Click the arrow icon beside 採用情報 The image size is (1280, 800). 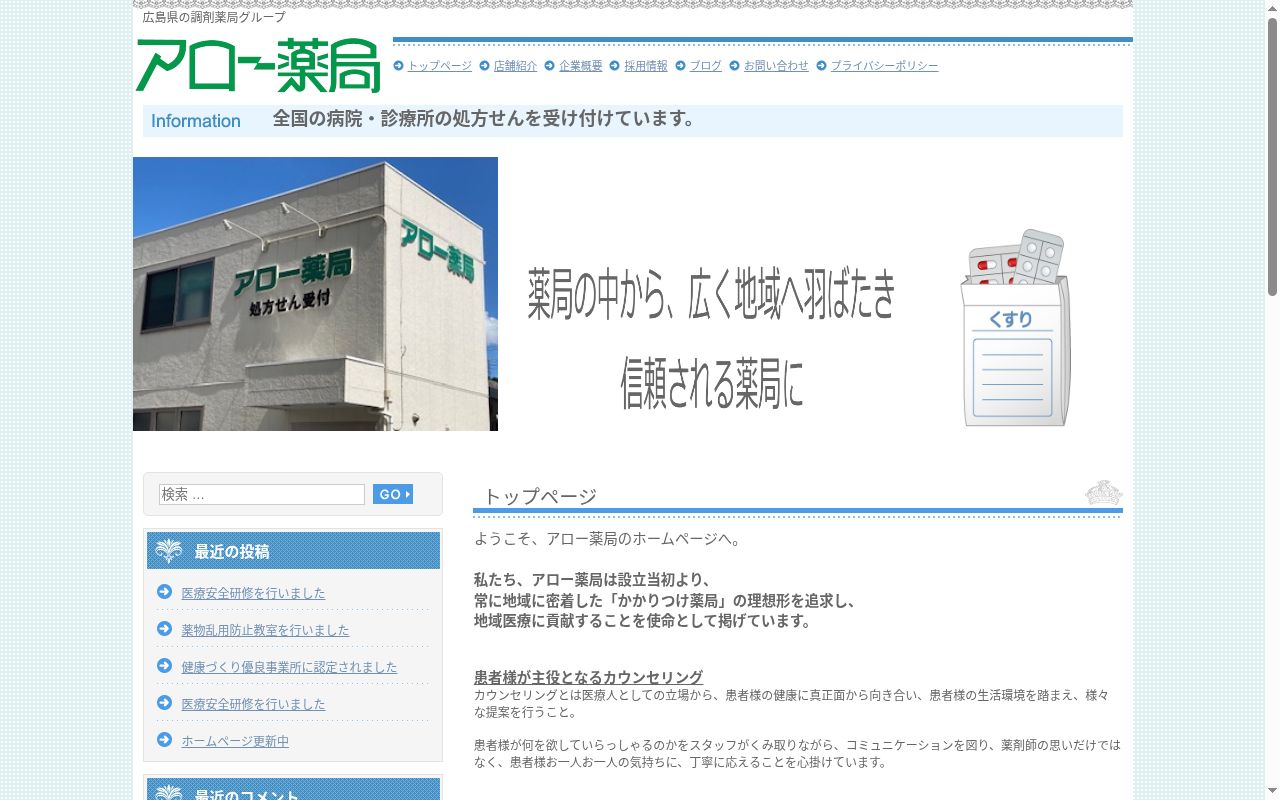click(615, 66)
